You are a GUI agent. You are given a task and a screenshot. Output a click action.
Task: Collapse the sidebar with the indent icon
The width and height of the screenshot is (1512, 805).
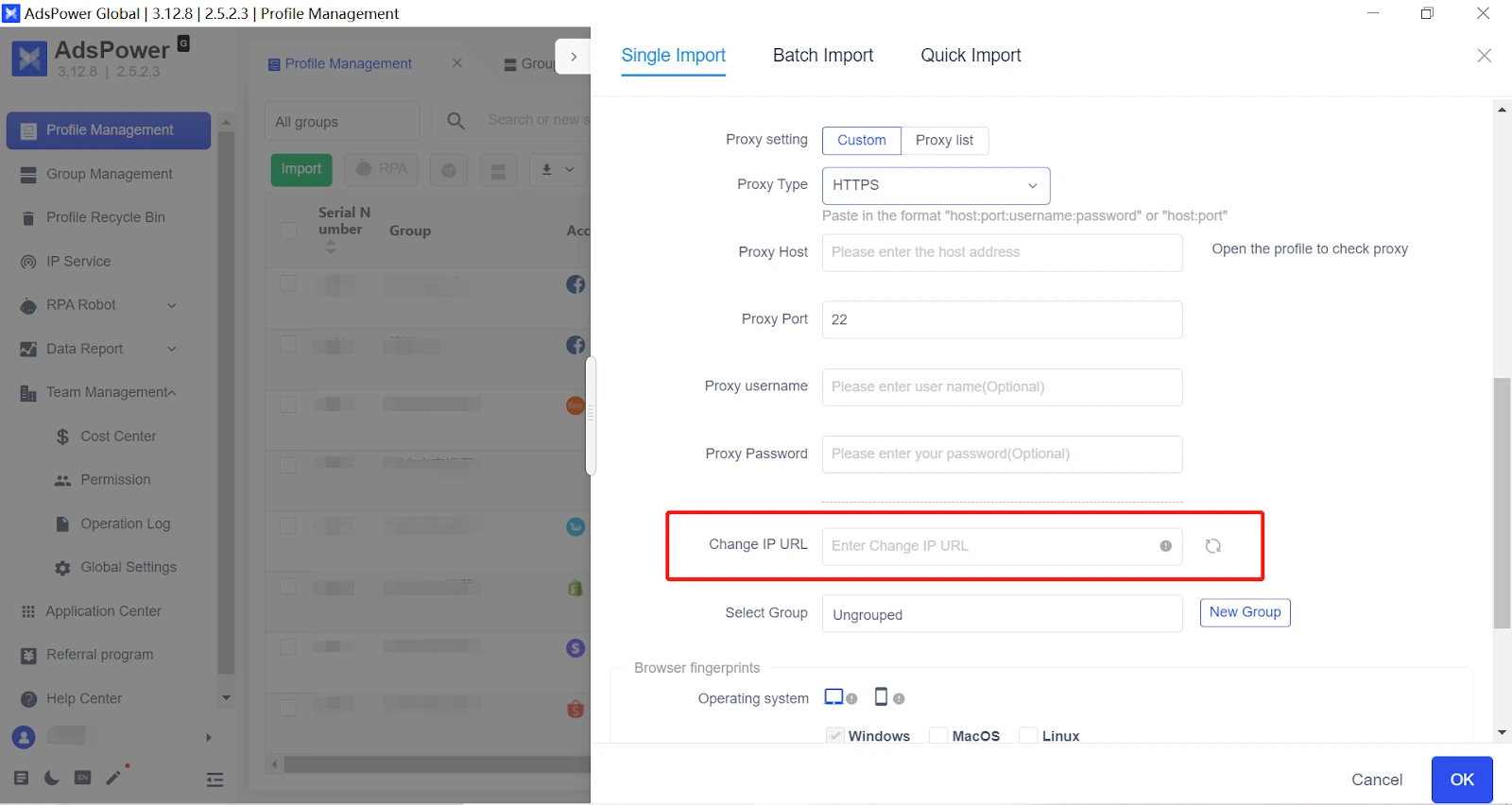(x=215, y=779)
